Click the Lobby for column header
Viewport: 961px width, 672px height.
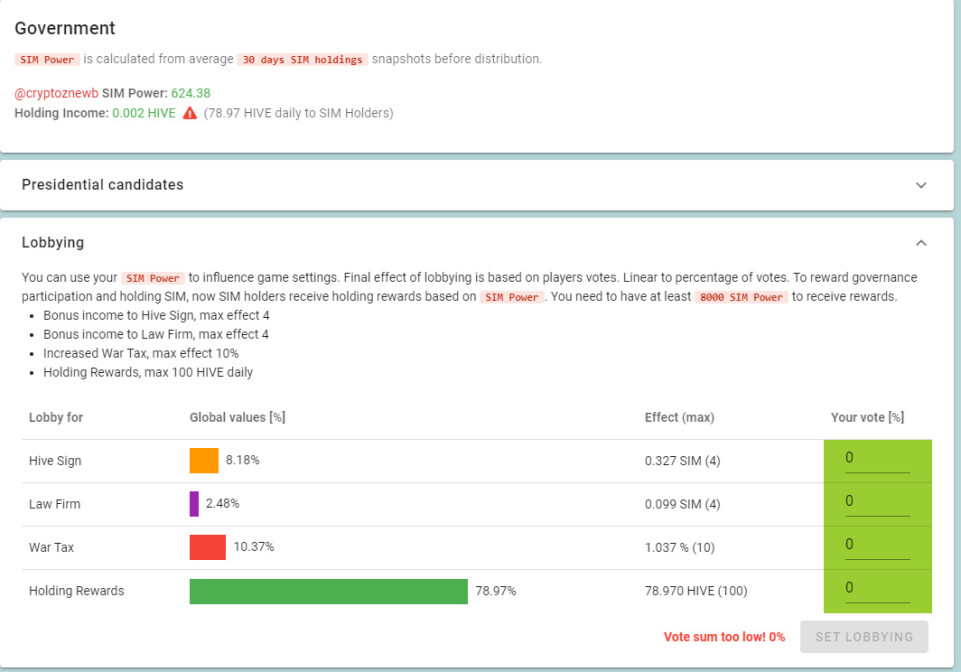click(56, 418)
